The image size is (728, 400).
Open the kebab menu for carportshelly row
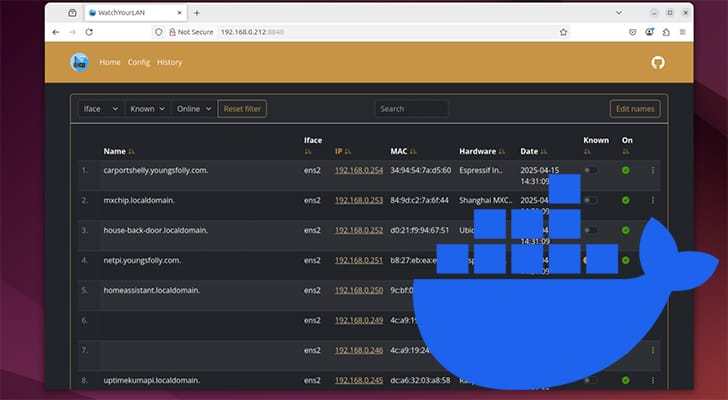pyautogui.click(x=653, y=170)
